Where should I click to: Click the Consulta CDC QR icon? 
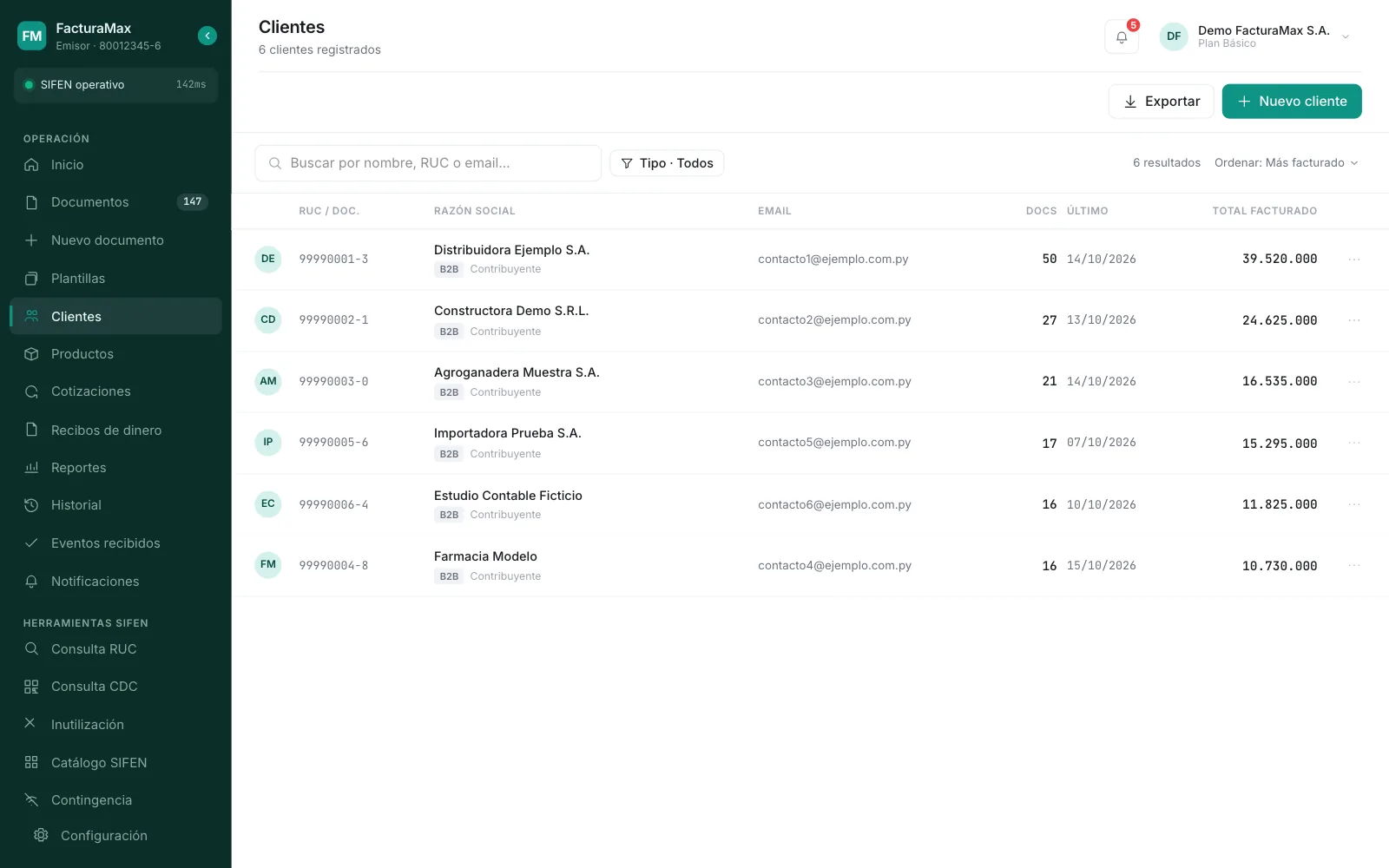point(31,687)
